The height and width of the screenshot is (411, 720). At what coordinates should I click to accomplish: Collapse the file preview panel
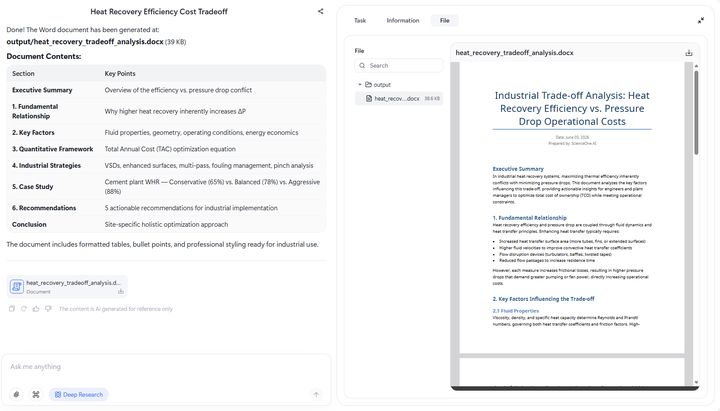click(701, 20)
